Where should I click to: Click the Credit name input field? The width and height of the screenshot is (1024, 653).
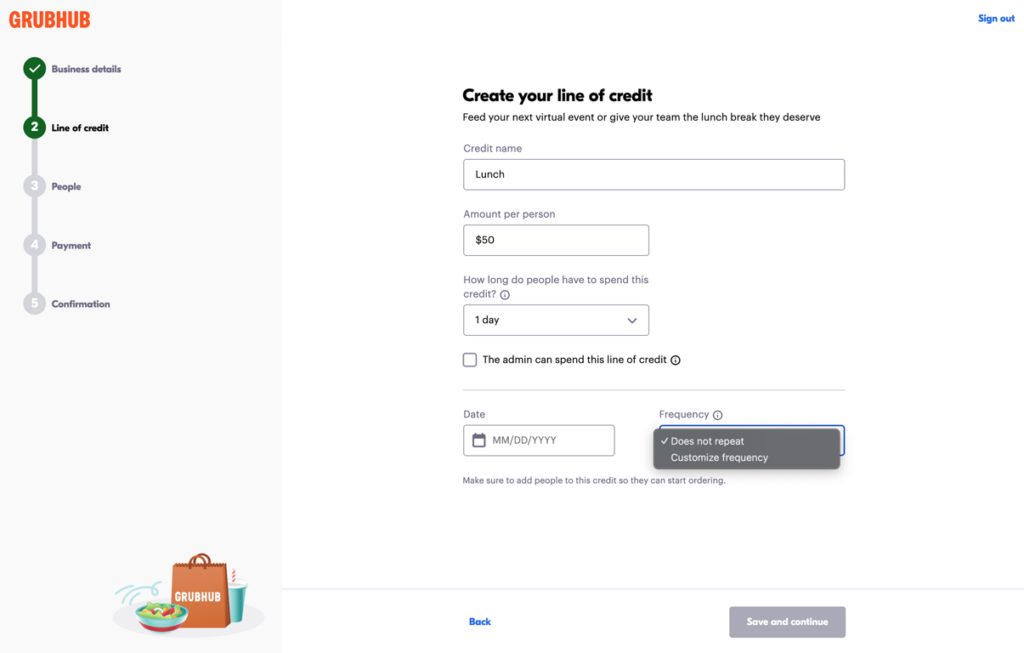point(654,174)
